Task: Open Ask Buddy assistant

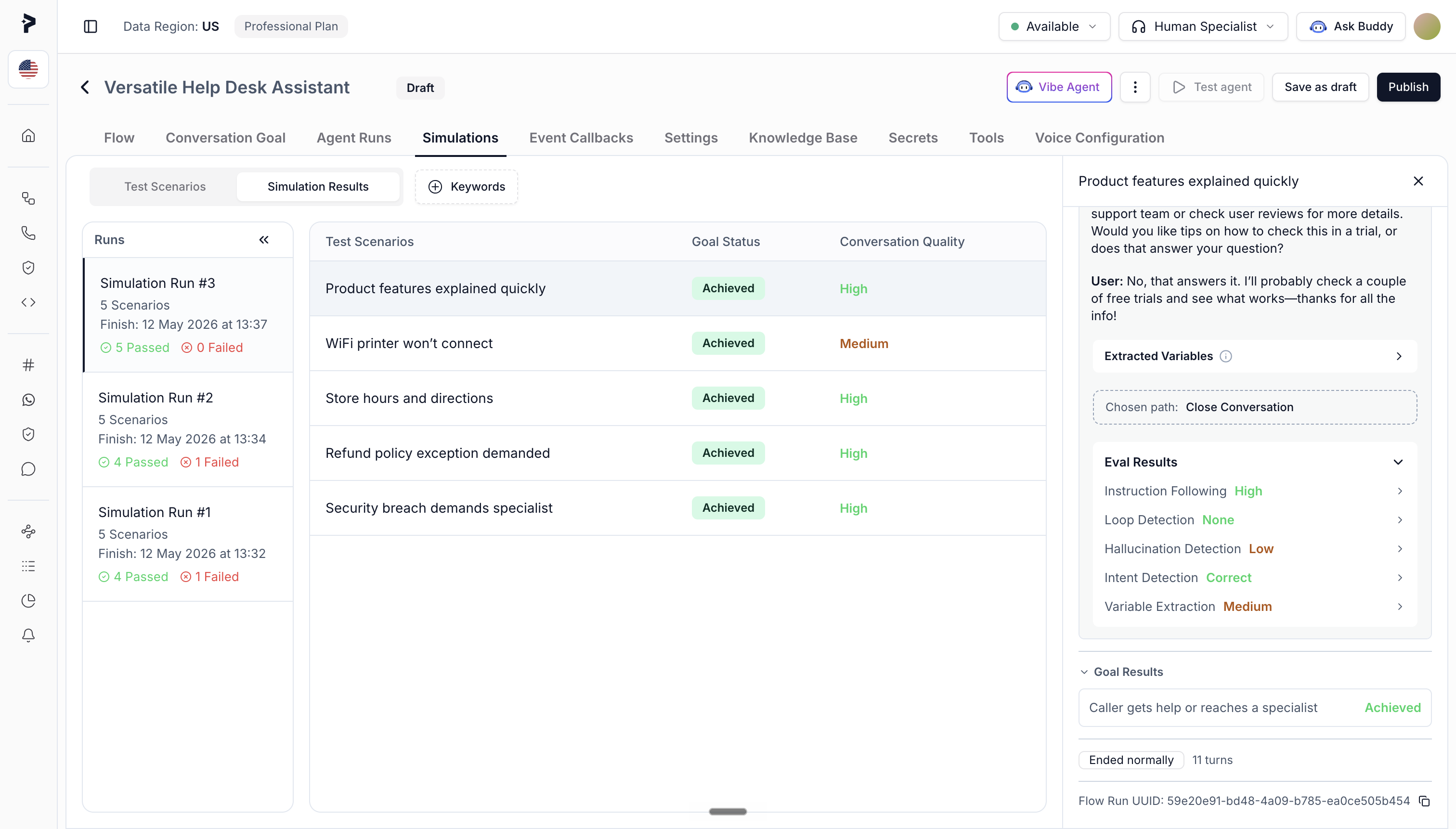Action: [1351, 26]
